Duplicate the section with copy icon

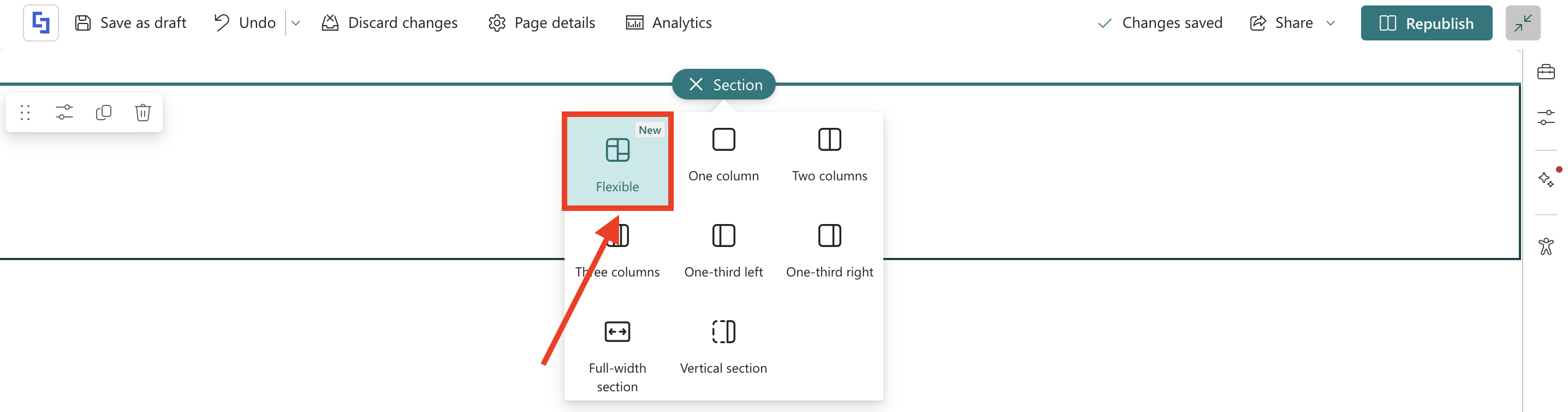point(104,113)
